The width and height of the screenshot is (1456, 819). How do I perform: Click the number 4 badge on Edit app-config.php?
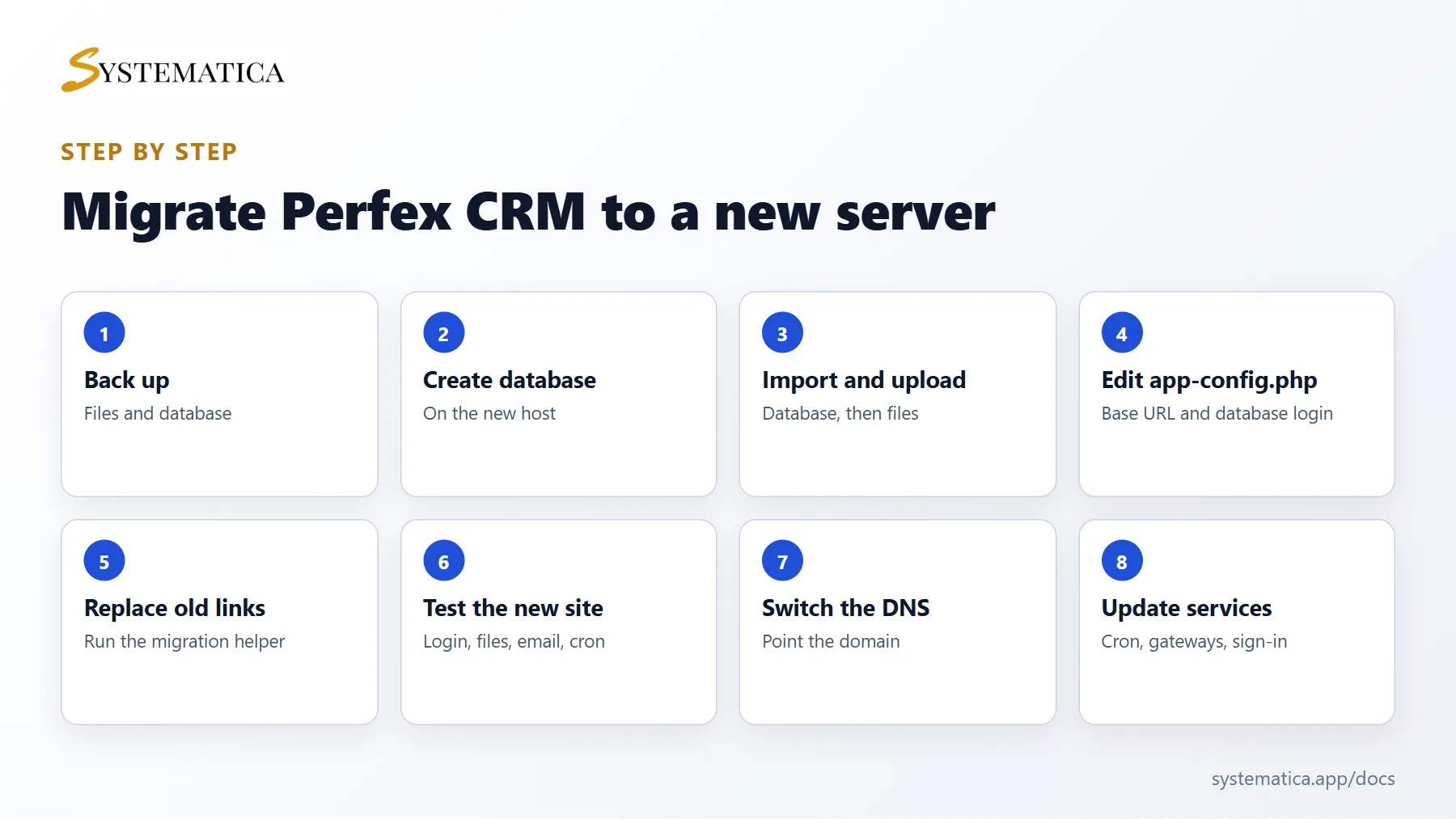(1122, 332)
